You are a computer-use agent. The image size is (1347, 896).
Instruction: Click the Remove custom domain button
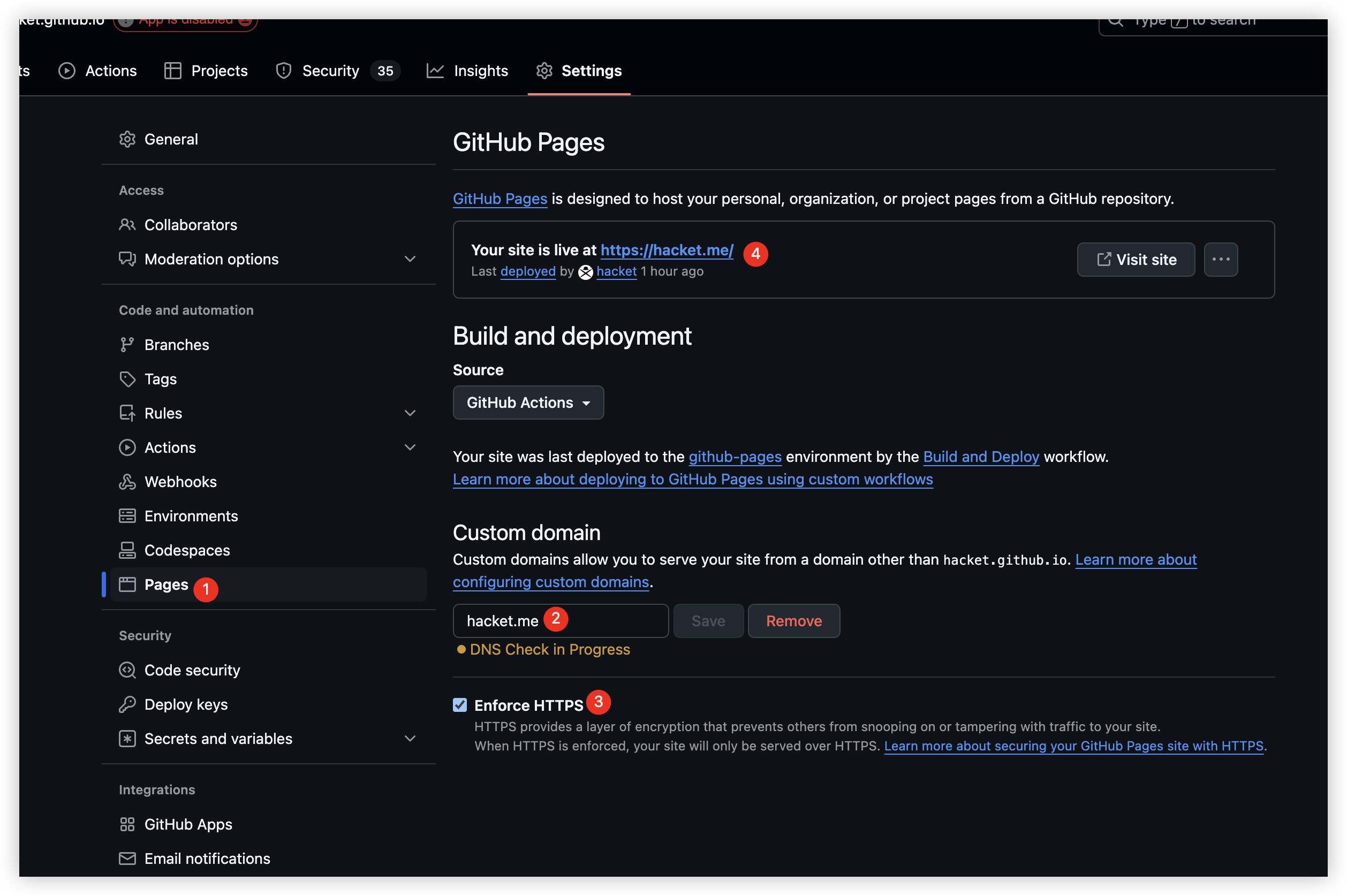794,620
